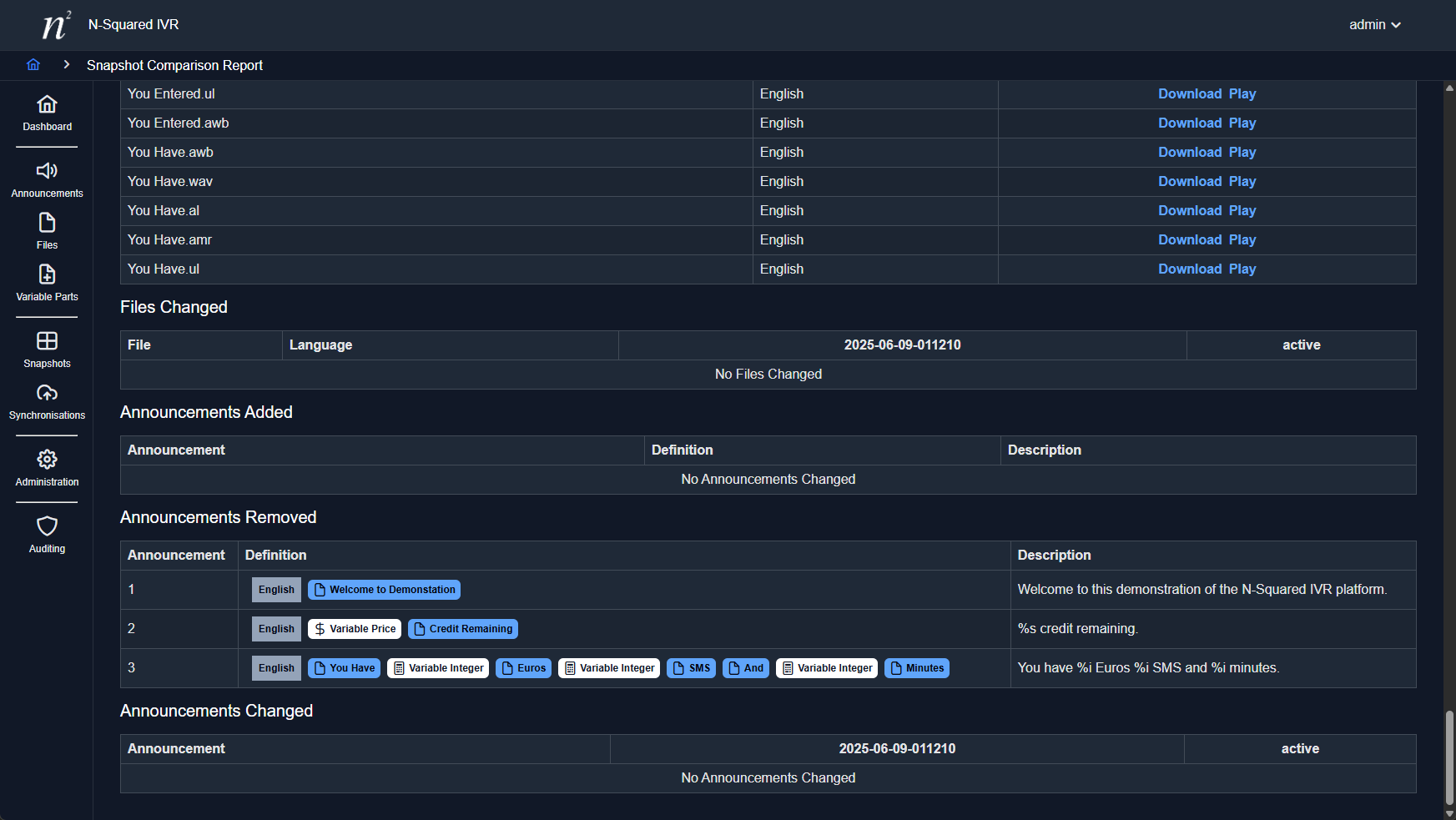Click the N-Squared logo in header

(56, 25)
